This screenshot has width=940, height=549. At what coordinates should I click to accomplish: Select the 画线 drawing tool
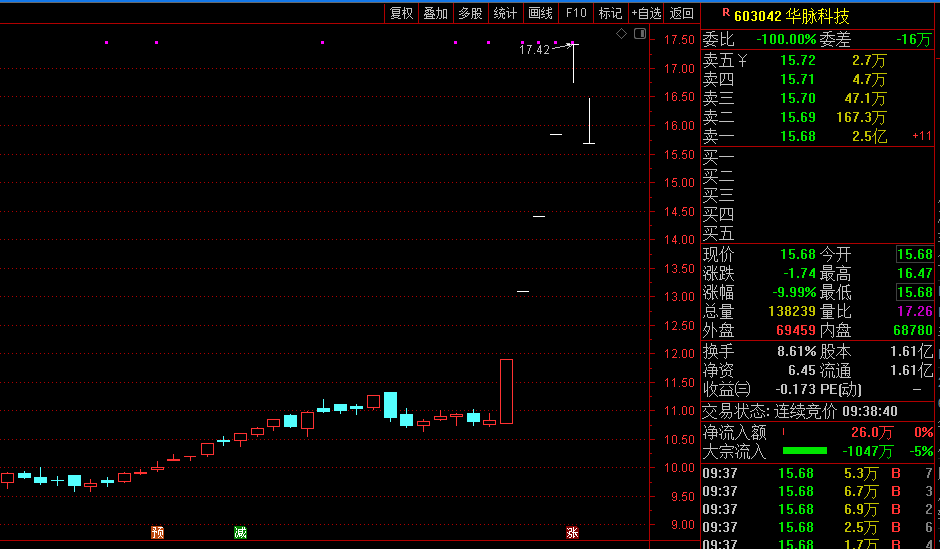[541, 13]
